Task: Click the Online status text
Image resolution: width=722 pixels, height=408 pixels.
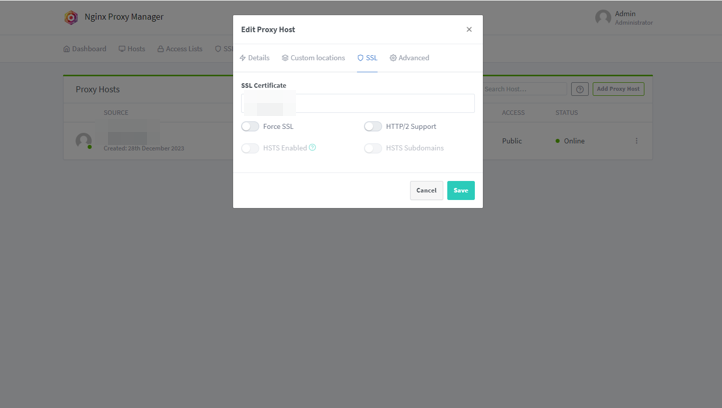Action: pos(574,141)
